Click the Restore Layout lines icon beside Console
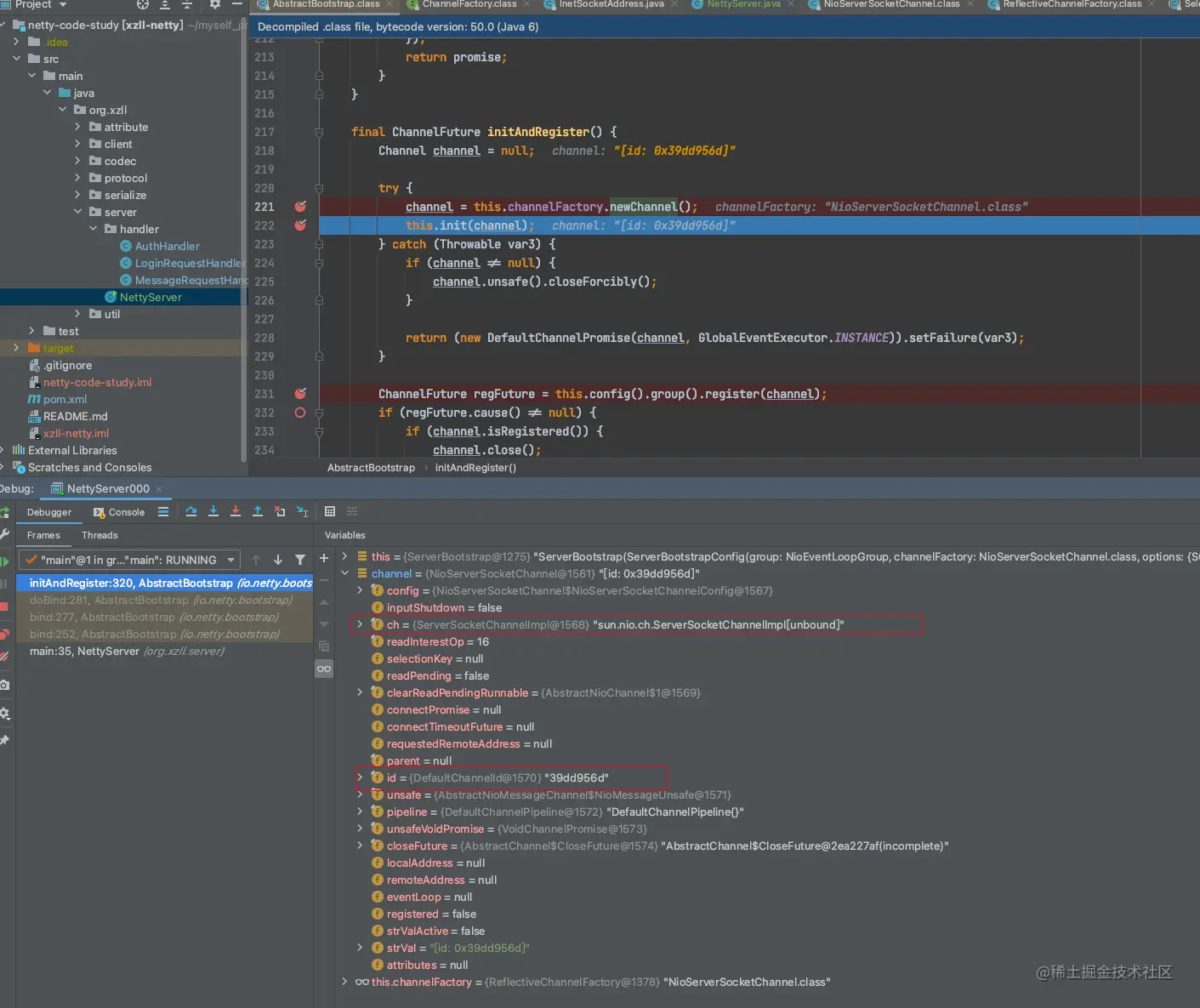The width and height of the screenshot is (1200, 1008). point(163,511)
